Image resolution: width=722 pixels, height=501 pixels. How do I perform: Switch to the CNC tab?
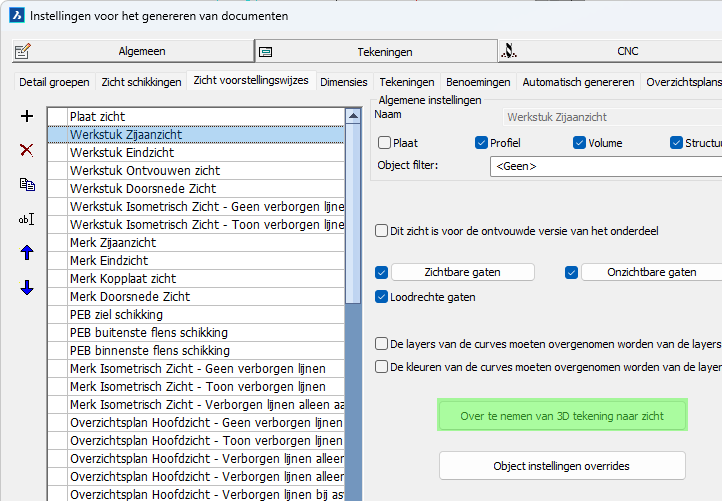(x=609, y=51)
